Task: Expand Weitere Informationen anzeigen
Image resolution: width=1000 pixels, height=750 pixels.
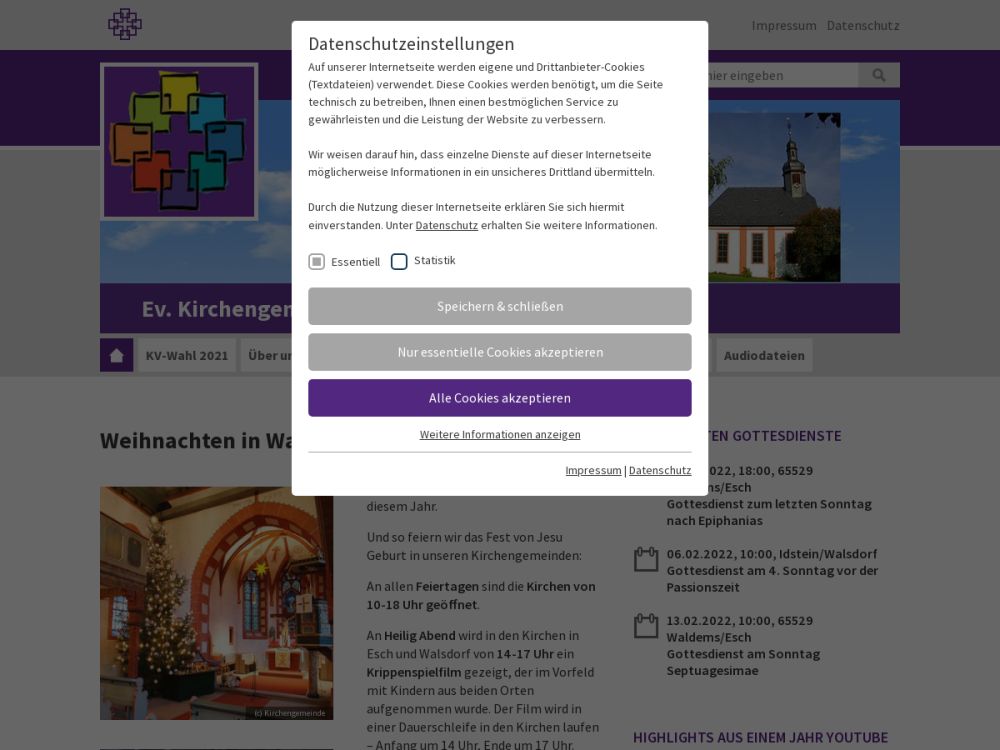Action: point(500,434)
